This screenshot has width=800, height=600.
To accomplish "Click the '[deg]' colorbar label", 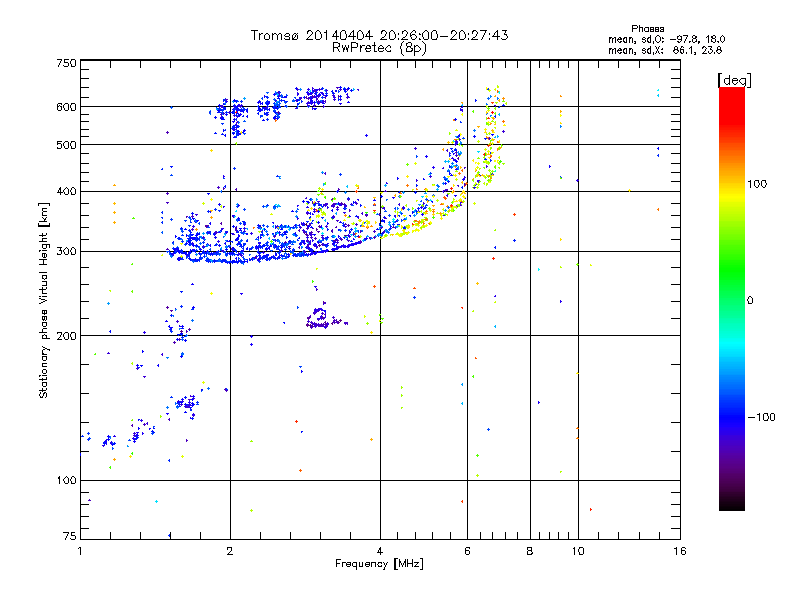I will click(x=734, y=80).
